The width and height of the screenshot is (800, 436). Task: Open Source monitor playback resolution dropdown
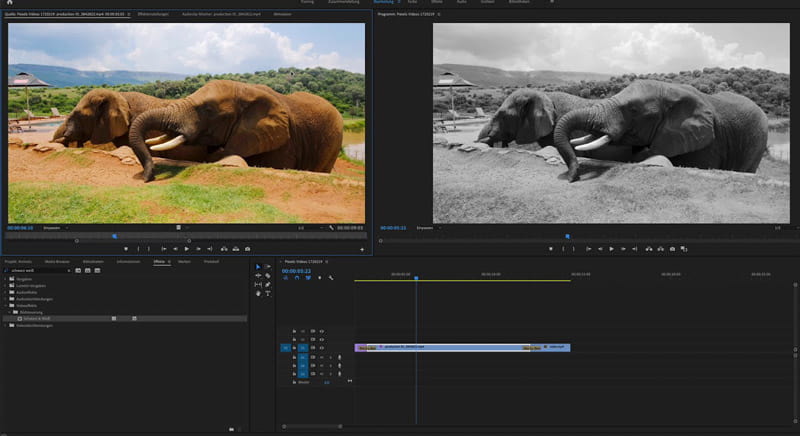(311, 228)
